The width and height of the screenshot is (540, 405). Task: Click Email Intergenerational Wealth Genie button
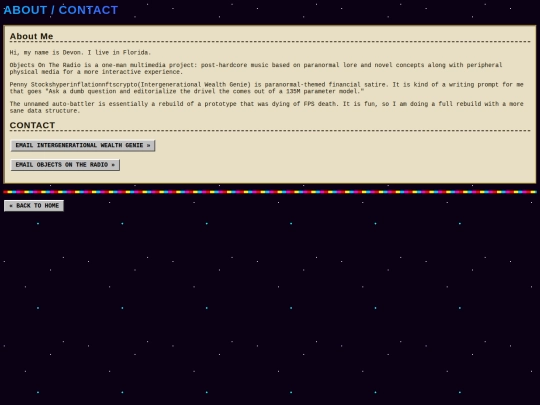tap(83, 145)
